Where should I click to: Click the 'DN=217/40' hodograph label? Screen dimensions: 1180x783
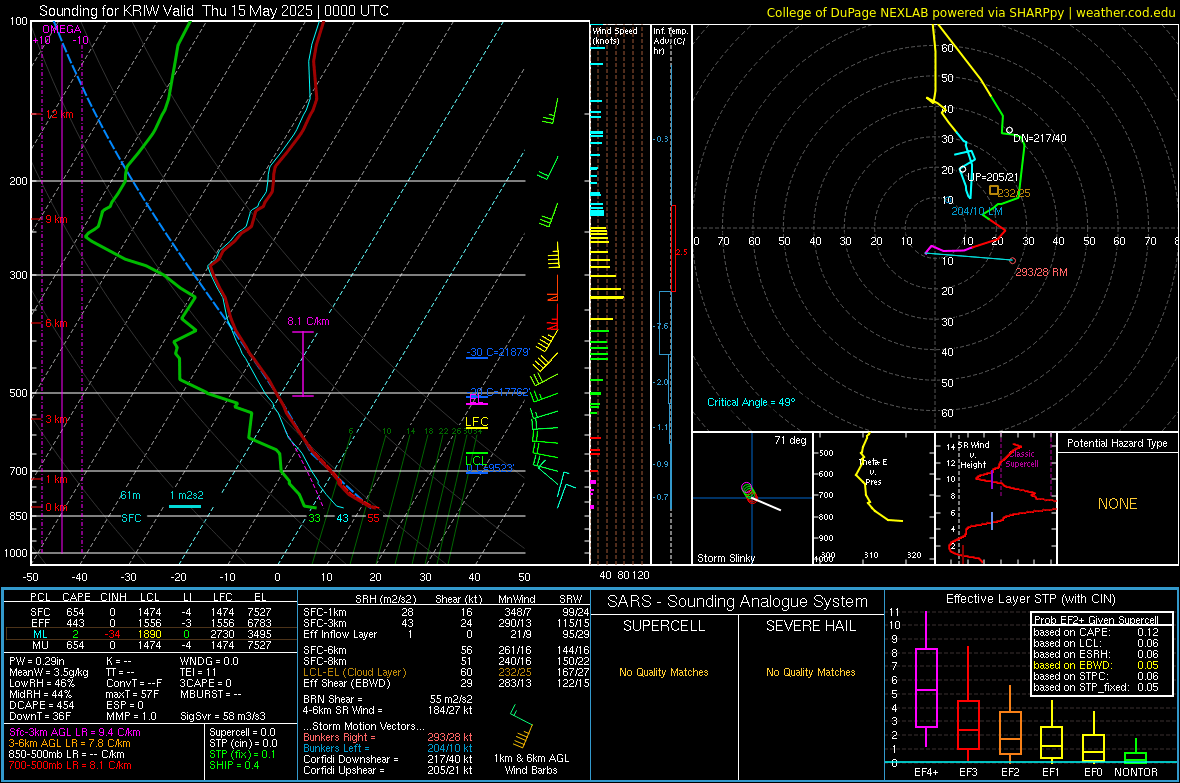1039,139
